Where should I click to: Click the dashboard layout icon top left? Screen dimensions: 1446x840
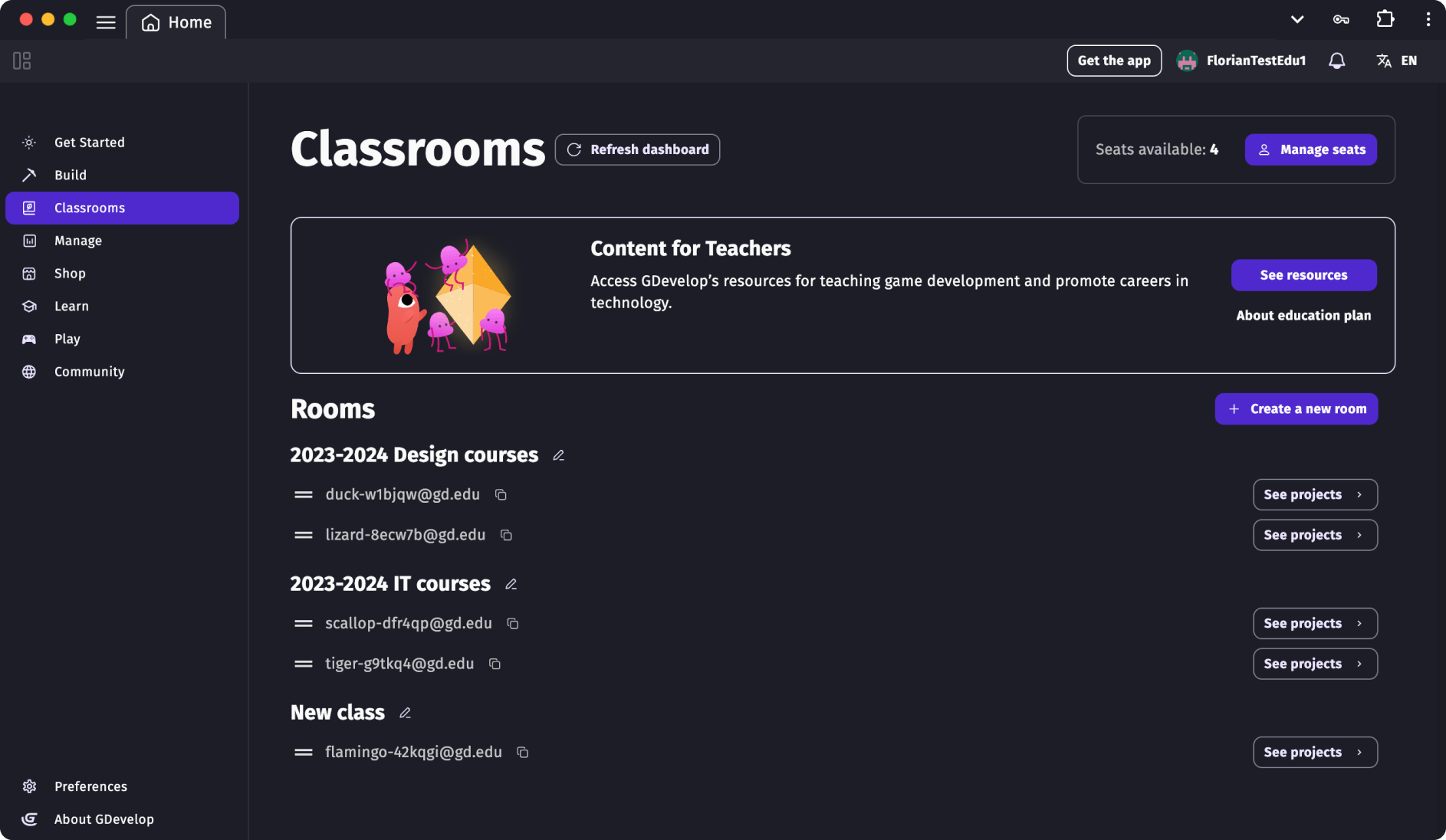pos(21,61)
